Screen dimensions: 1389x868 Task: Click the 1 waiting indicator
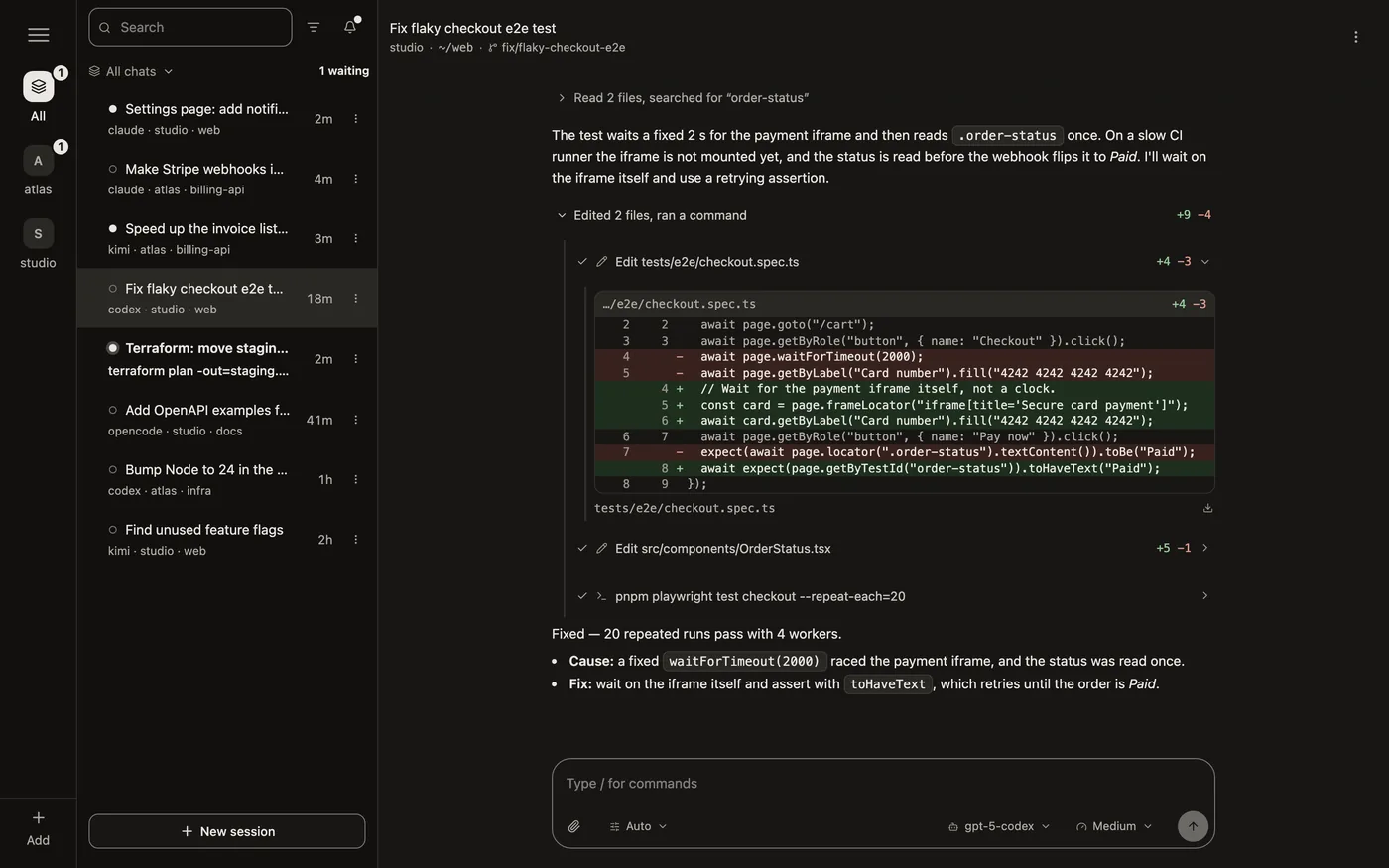tap(344, 71)
